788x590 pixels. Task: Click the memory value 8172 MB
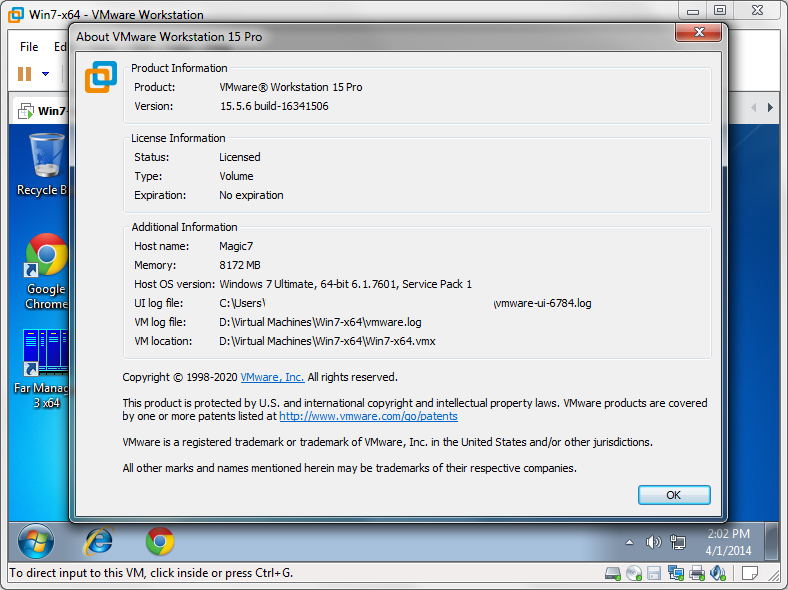[240, 265]
